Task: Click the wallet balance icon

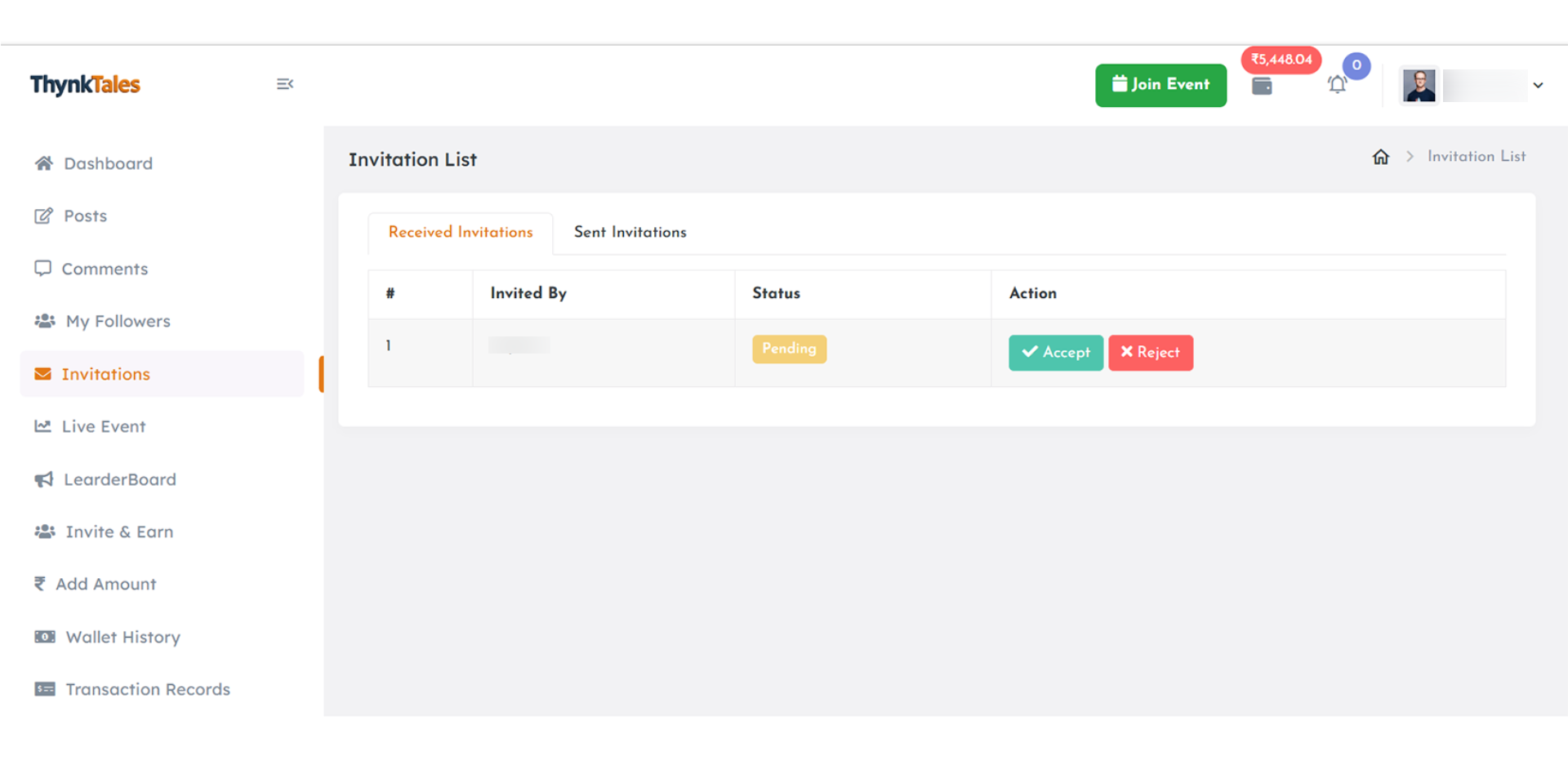Action: click(1262, 86)
